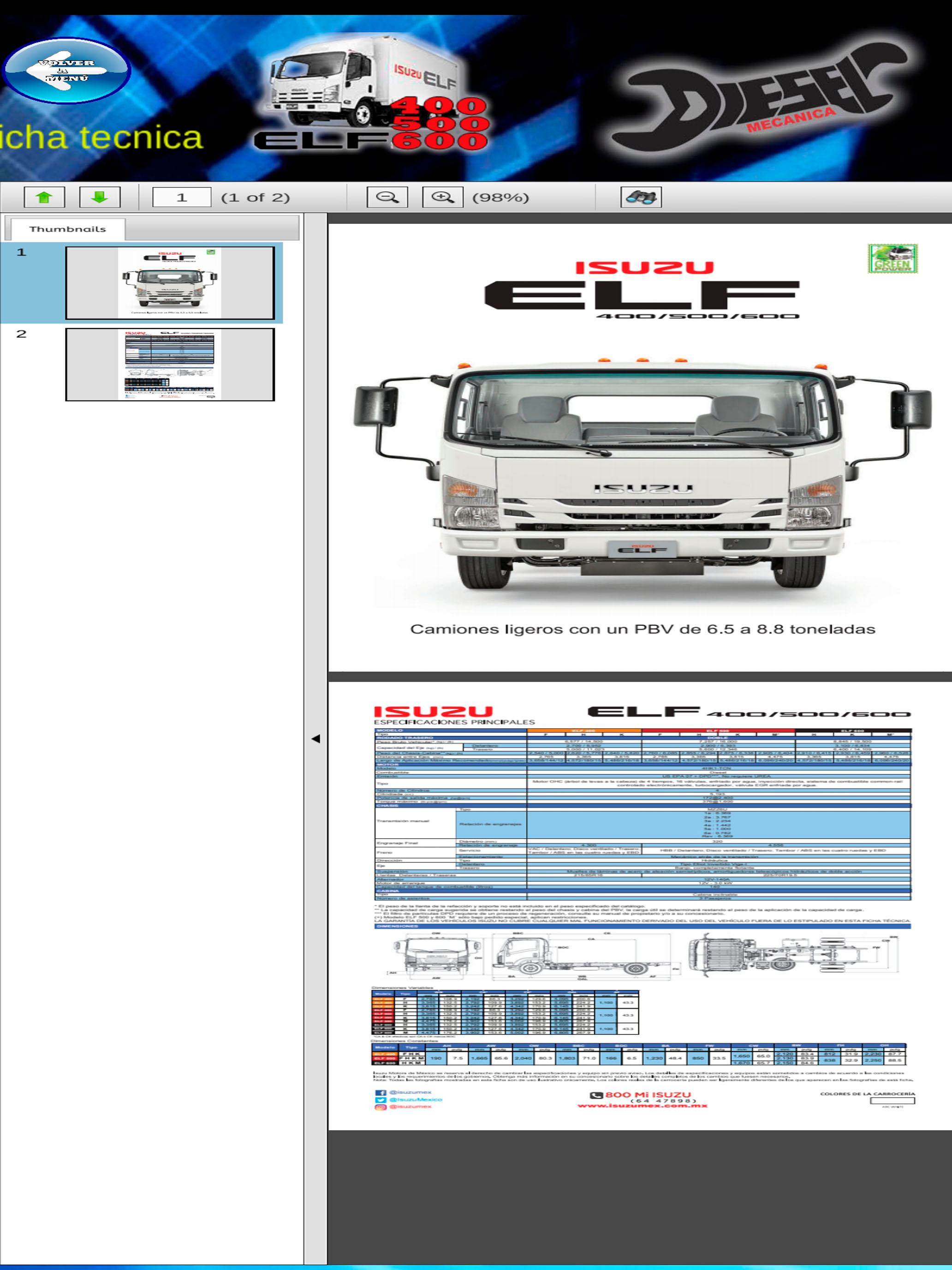Image resolution: width=952 pixels, height=1270 pixels.
Task: Collapse the thumbnails panel with the arrow
Action: click(315, 739)
